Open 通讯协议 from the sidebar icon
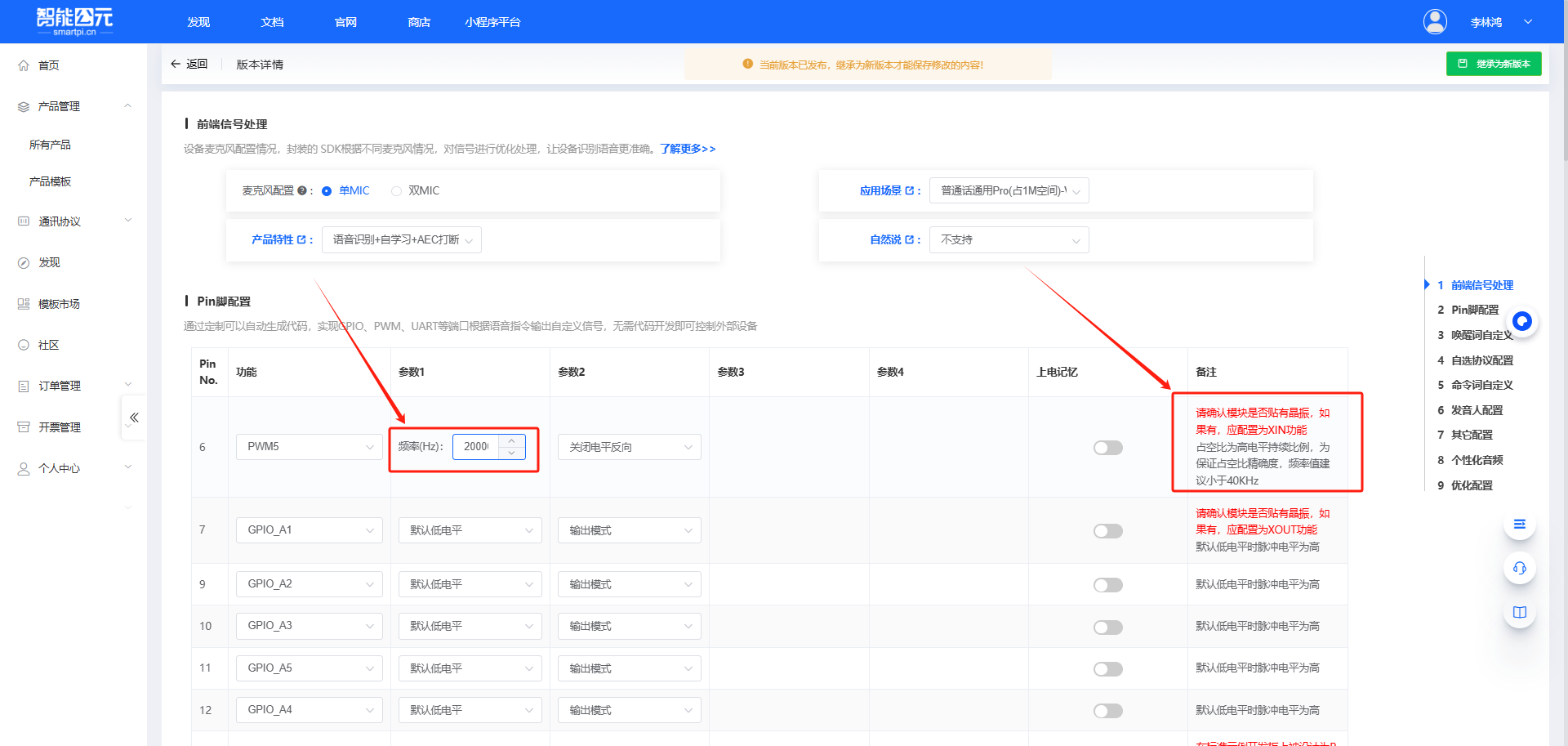The image size is (1568, 746). (x=22, y=221)
